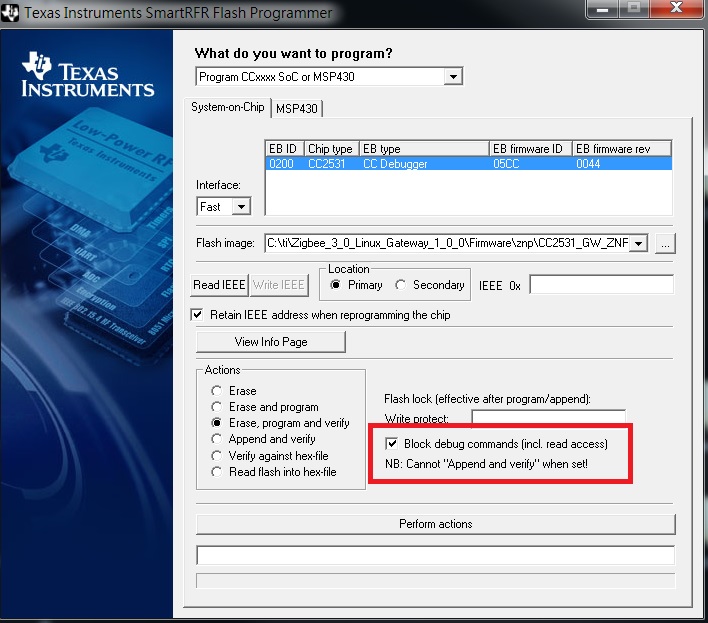Image resolution: width=708 pixels, height=623 pixels.
Task: Select the Append and verify radio button
Action: [x=217, y=439]
